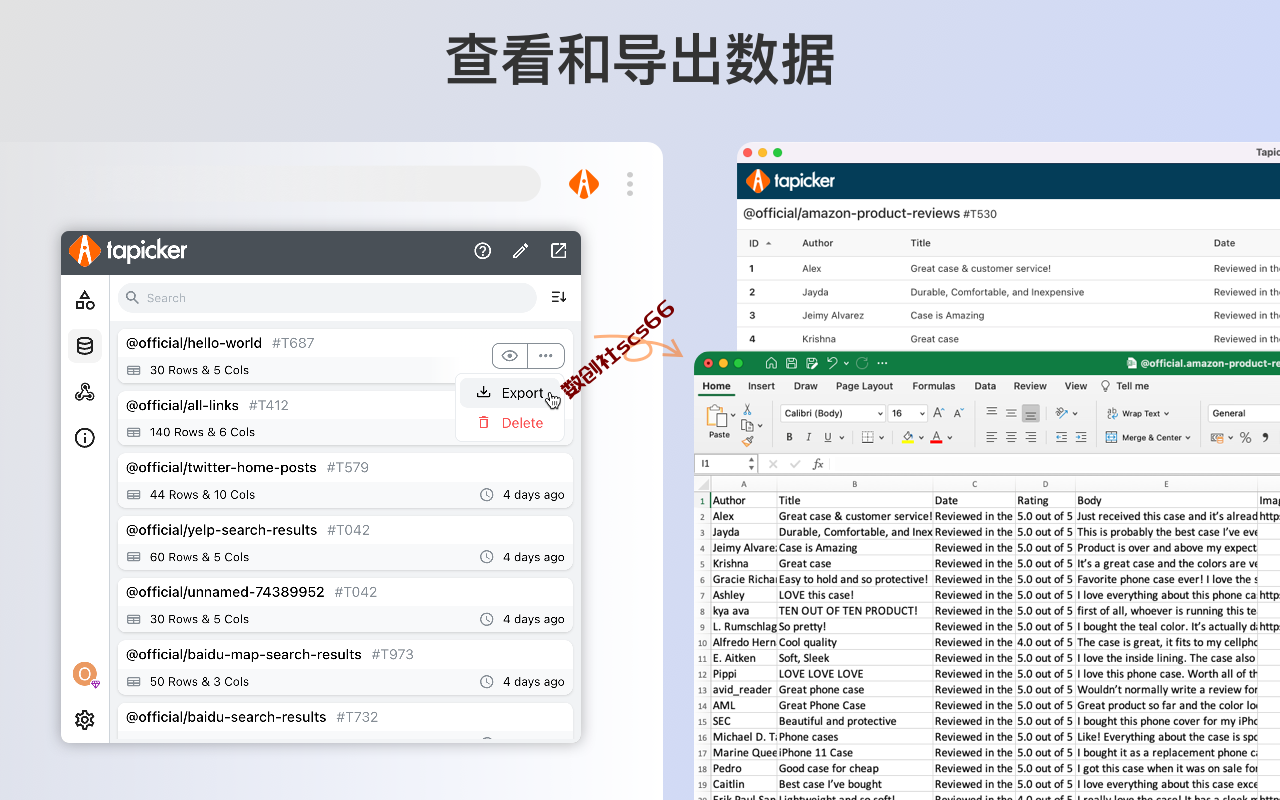The height and width of the screenshot is (800, 1280).
Task: Open Tapicker in new window icon
Action: (x=559, y=251)
